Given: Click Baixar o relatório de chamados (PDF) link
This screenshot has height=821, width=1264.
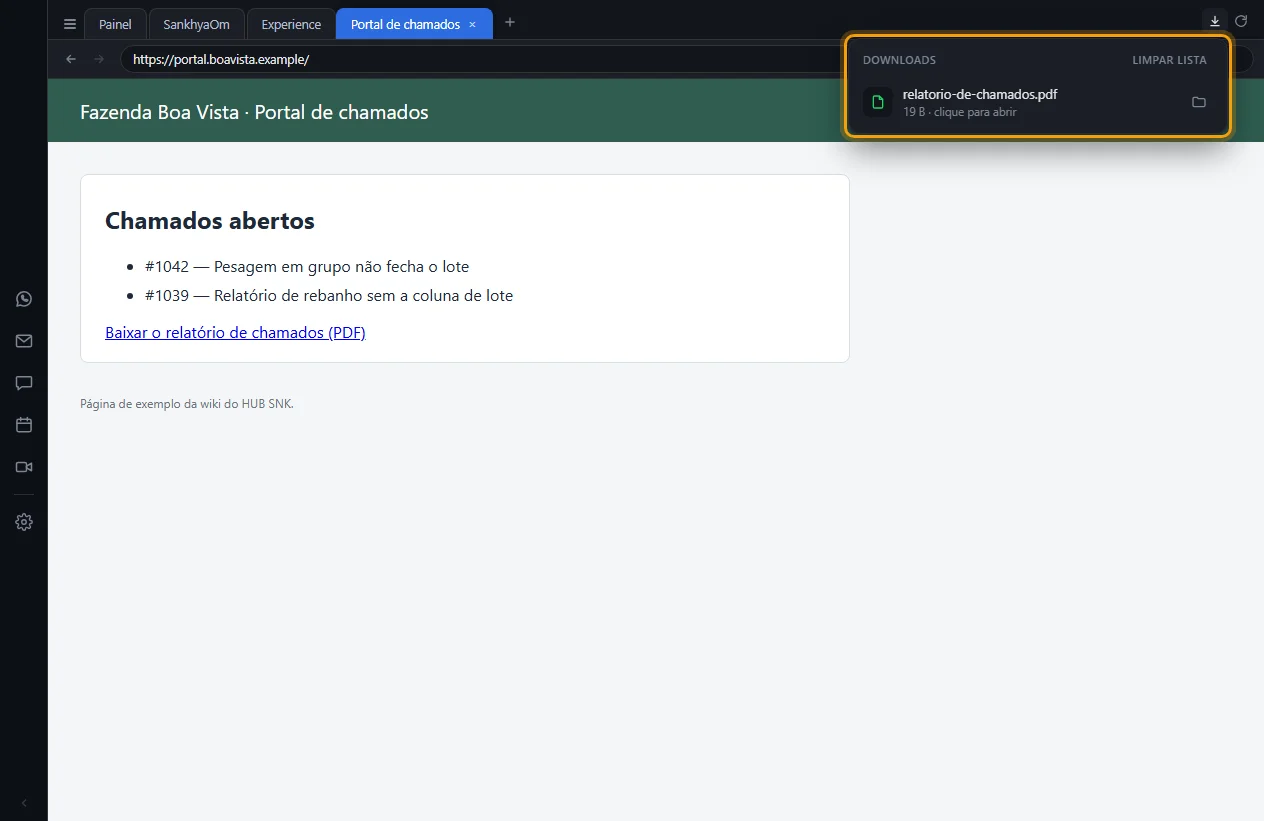Looking at the screenshot, I should [235, 332].
